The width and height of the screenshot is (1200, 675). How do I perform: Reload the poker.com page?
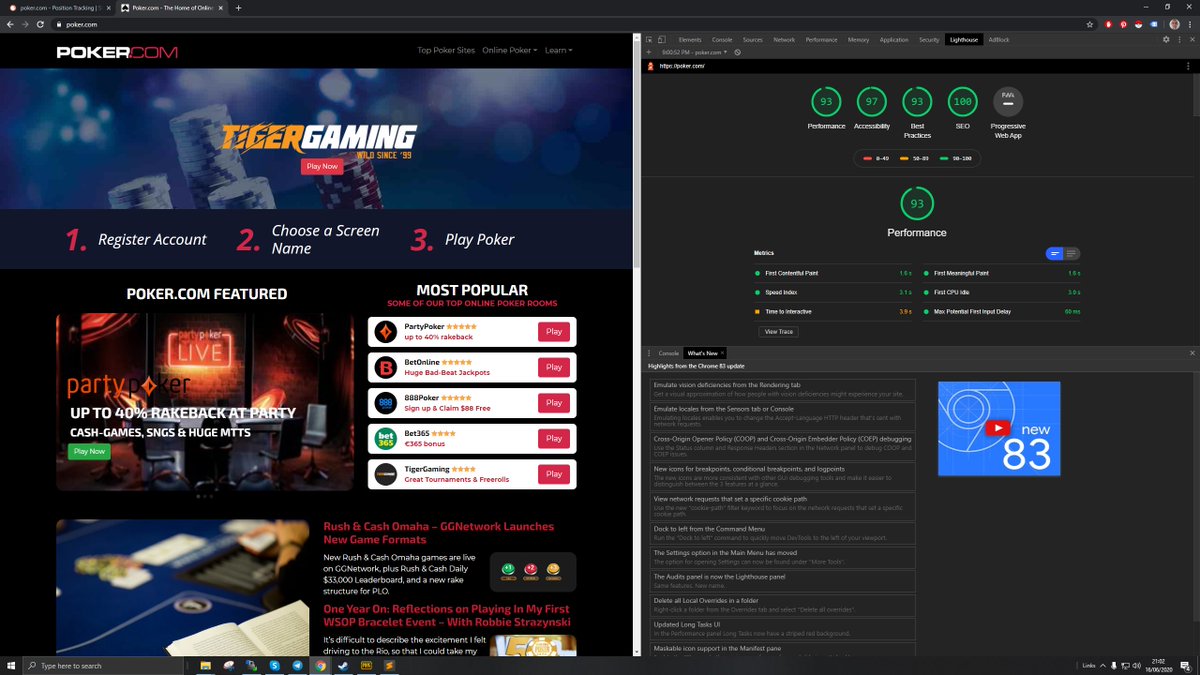click(39, 24)
